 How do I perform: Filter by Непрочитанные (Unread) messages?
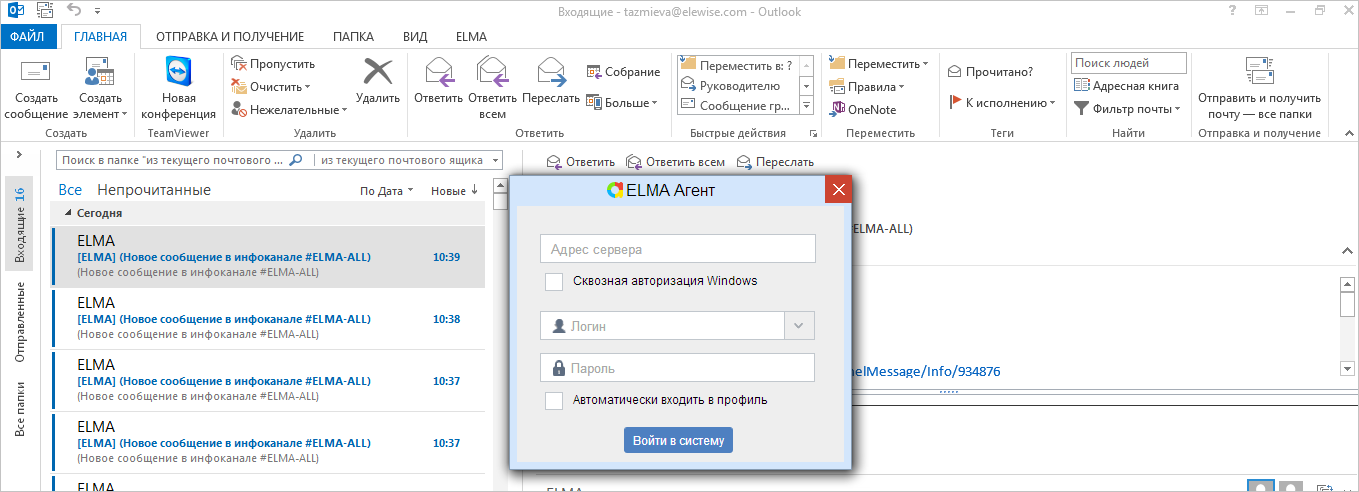154,190
